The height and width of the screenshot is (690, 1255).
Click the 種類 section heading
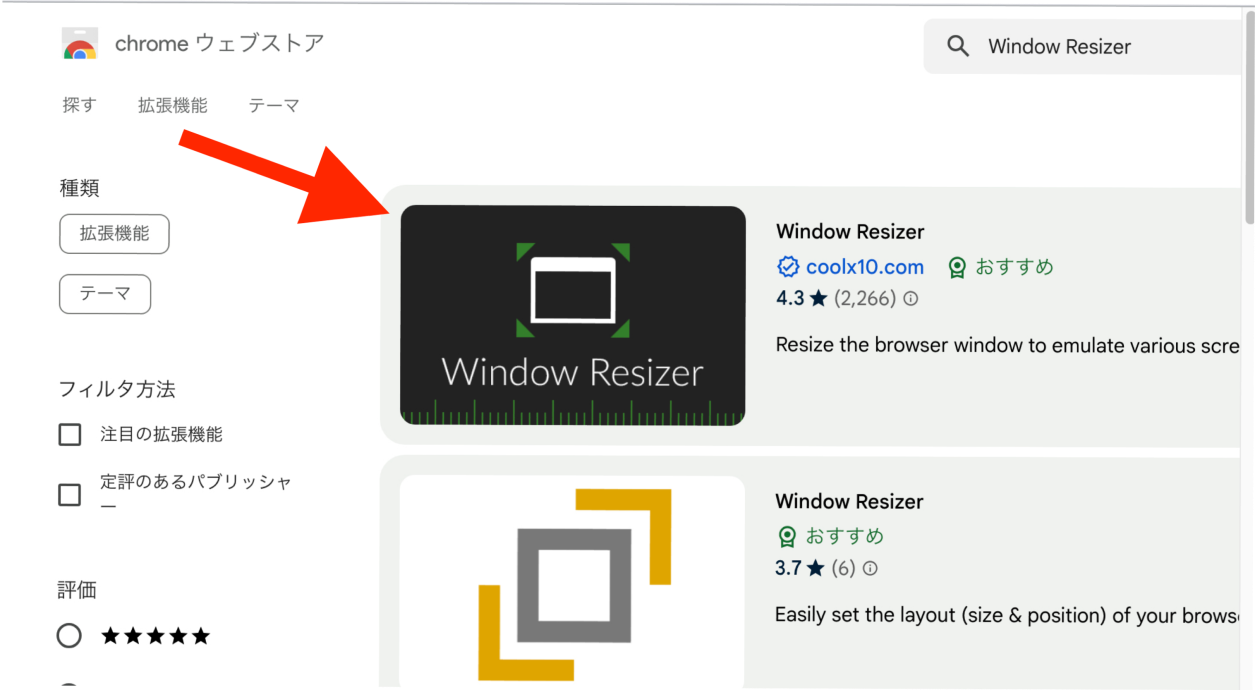tap(79, 188)
